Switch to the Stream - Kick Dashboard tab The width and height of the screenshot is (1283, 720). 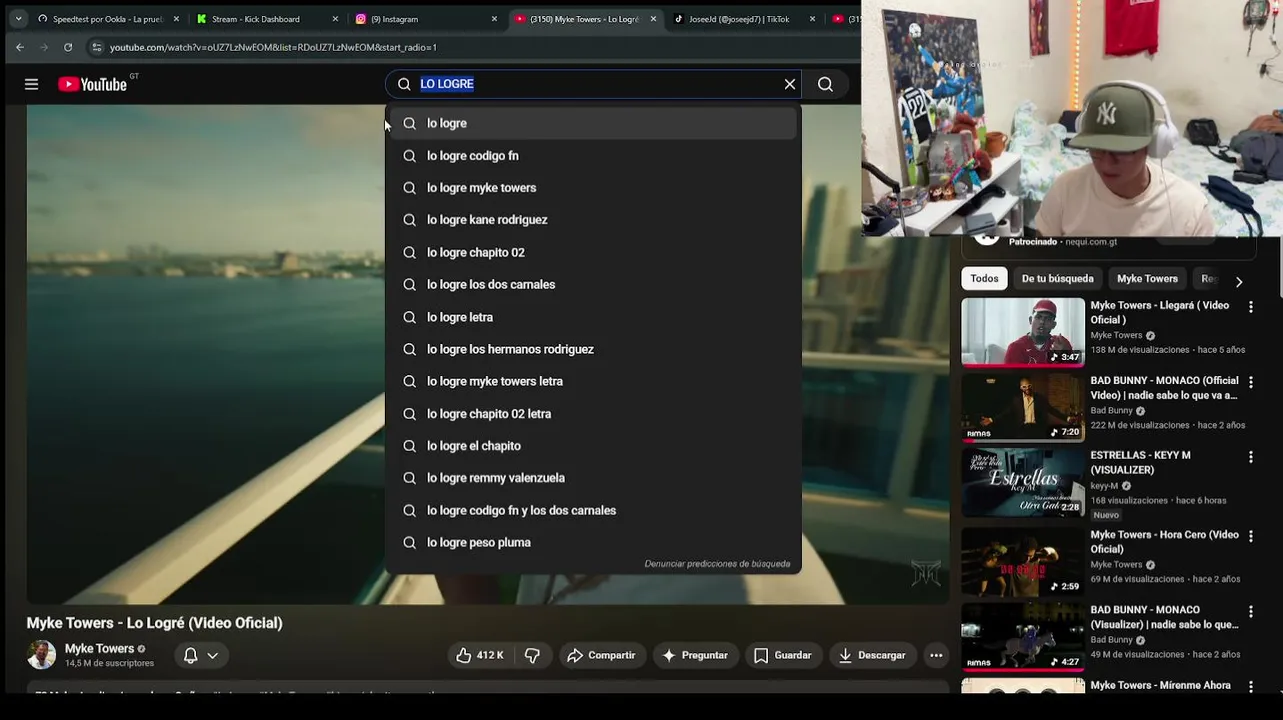coord(267,19)
